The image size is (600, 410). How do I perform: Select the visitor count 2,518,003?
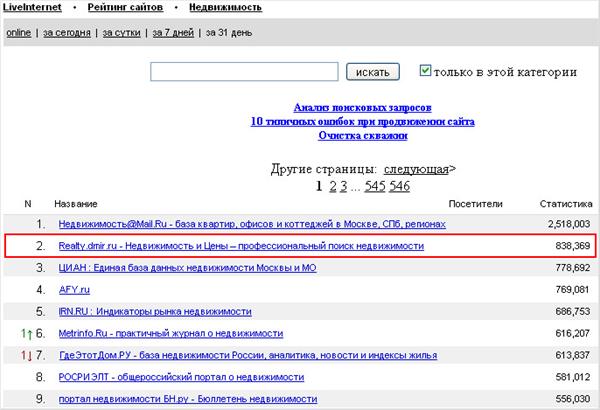pyautogui.click(x=569, y=224)
